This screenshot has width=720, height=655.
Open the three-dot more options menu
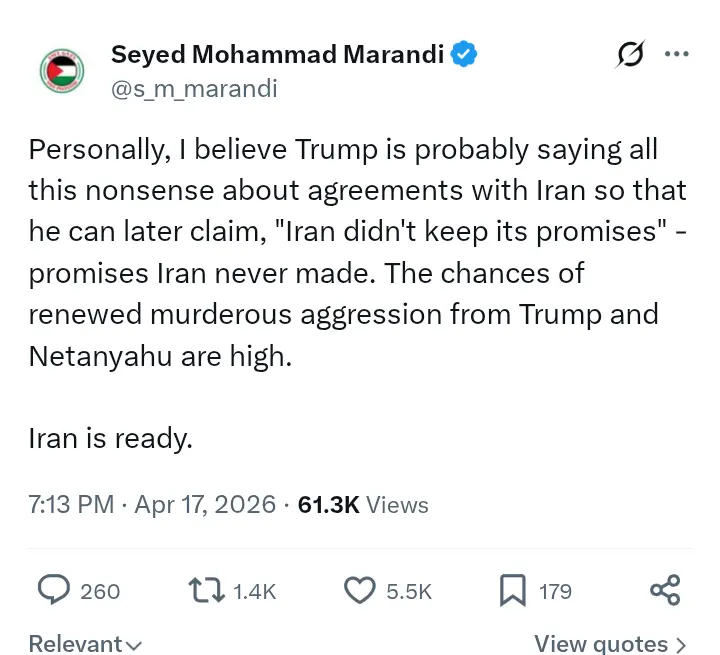coord(677,55)
